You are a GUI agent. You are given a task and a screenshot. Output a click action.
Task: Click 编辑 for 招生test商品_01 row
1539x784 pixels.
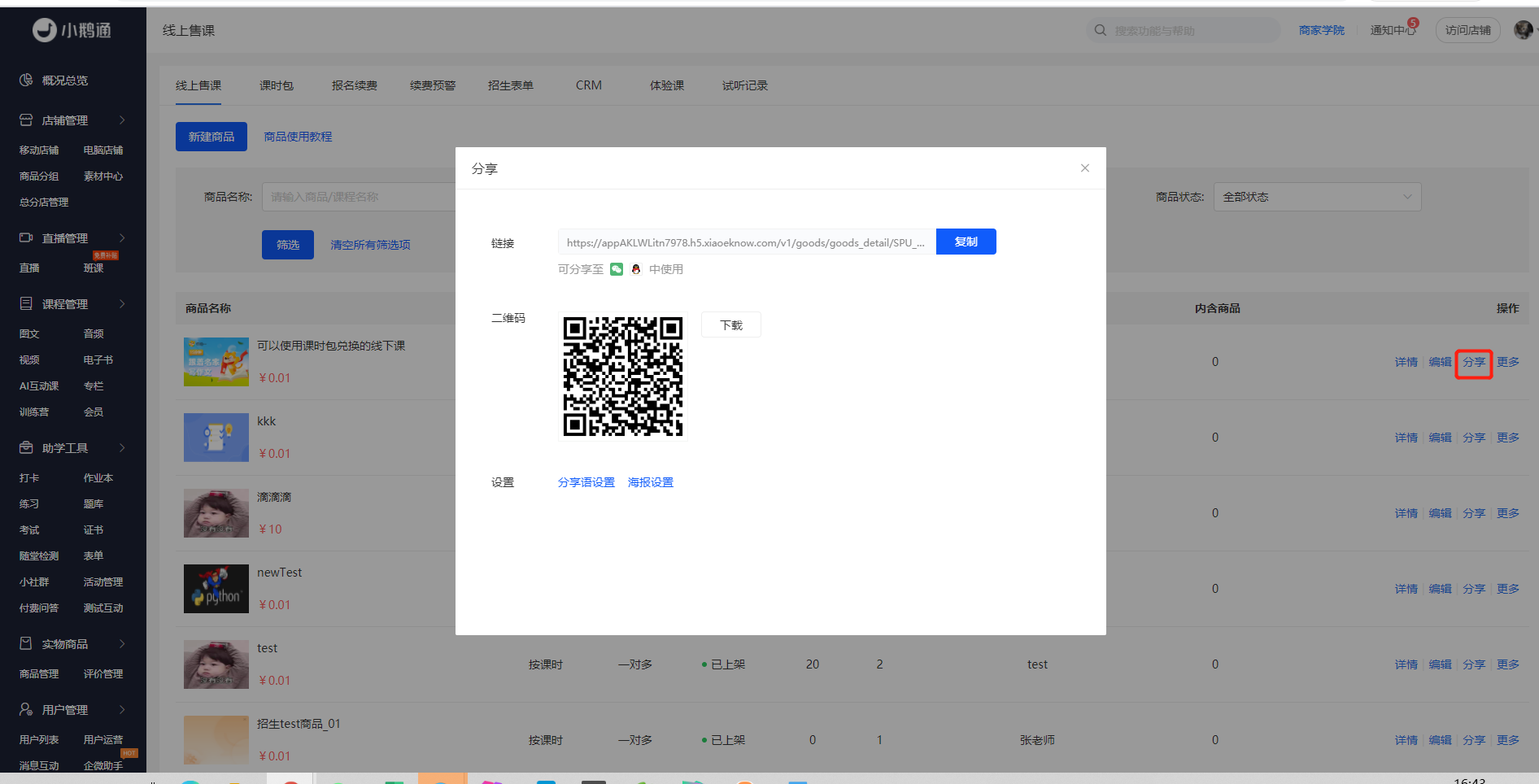[1441, 740]
